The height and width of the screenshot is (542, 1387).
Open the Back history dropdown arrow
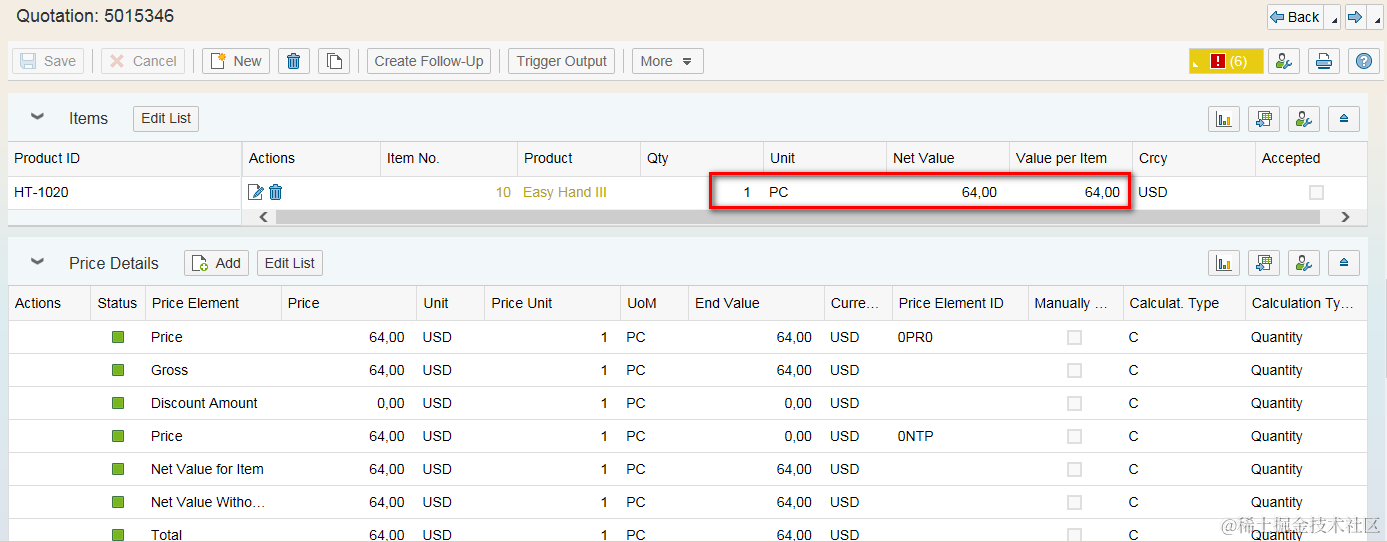[x=1334, y=18]
